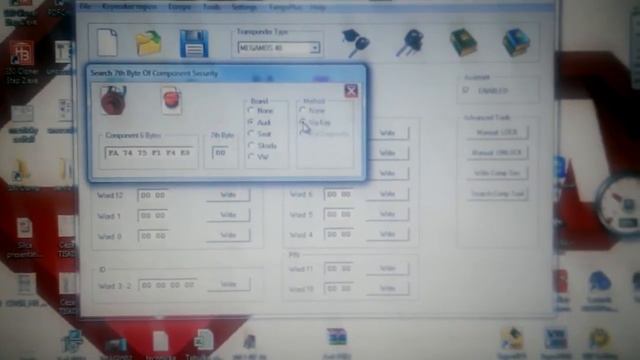Open a file with the folder icon

click(x=149, y=43)
